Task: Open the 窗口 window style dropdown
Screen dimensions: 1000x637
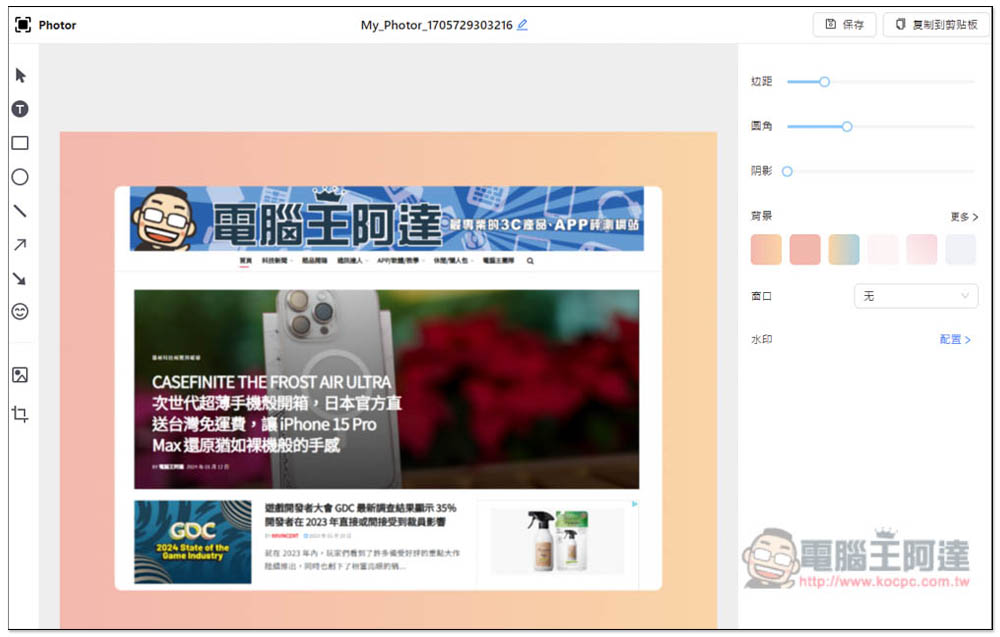Action: (x=915, y=296)
